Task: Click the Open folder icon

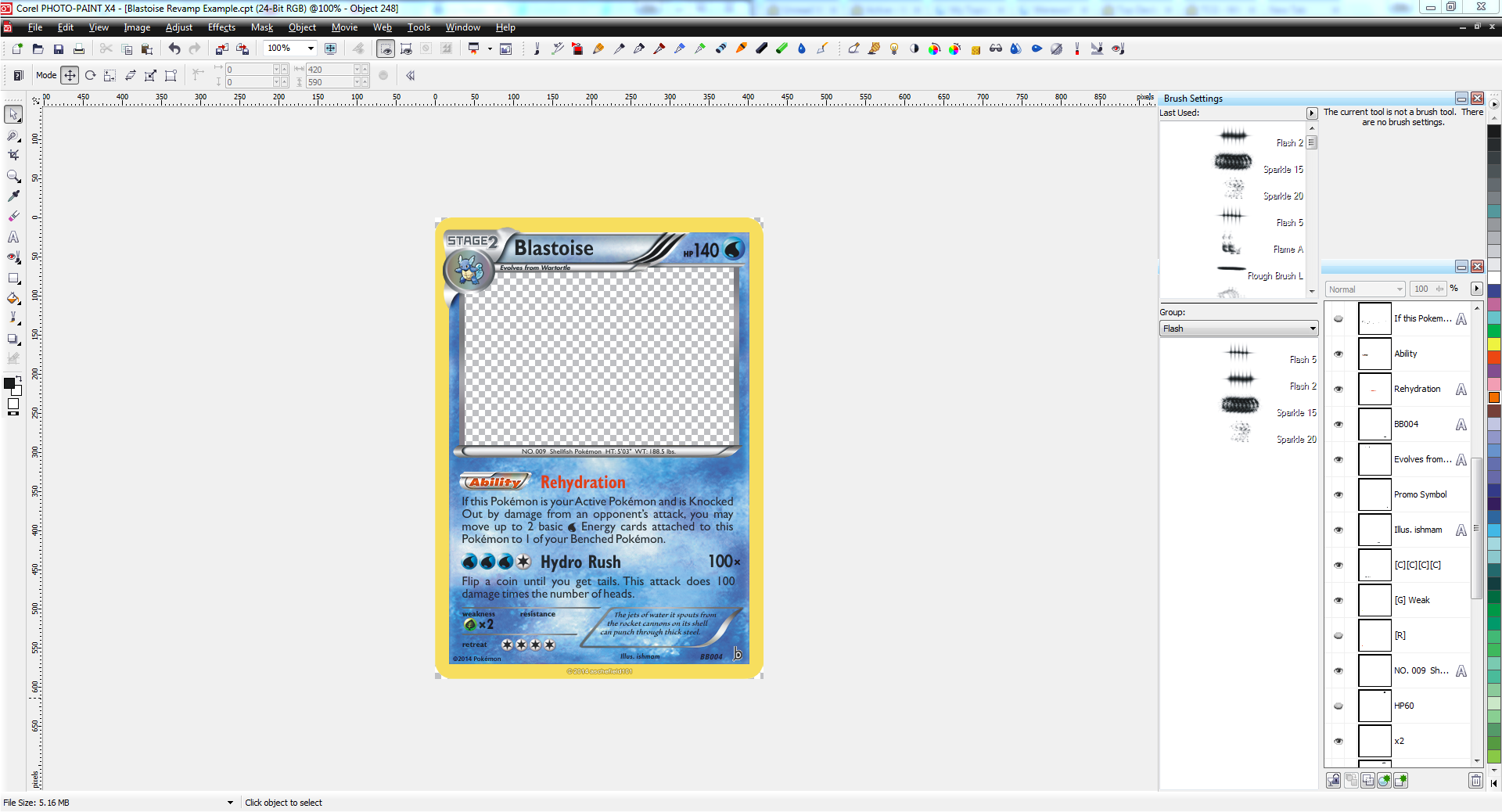Action: tap(38, 49)
